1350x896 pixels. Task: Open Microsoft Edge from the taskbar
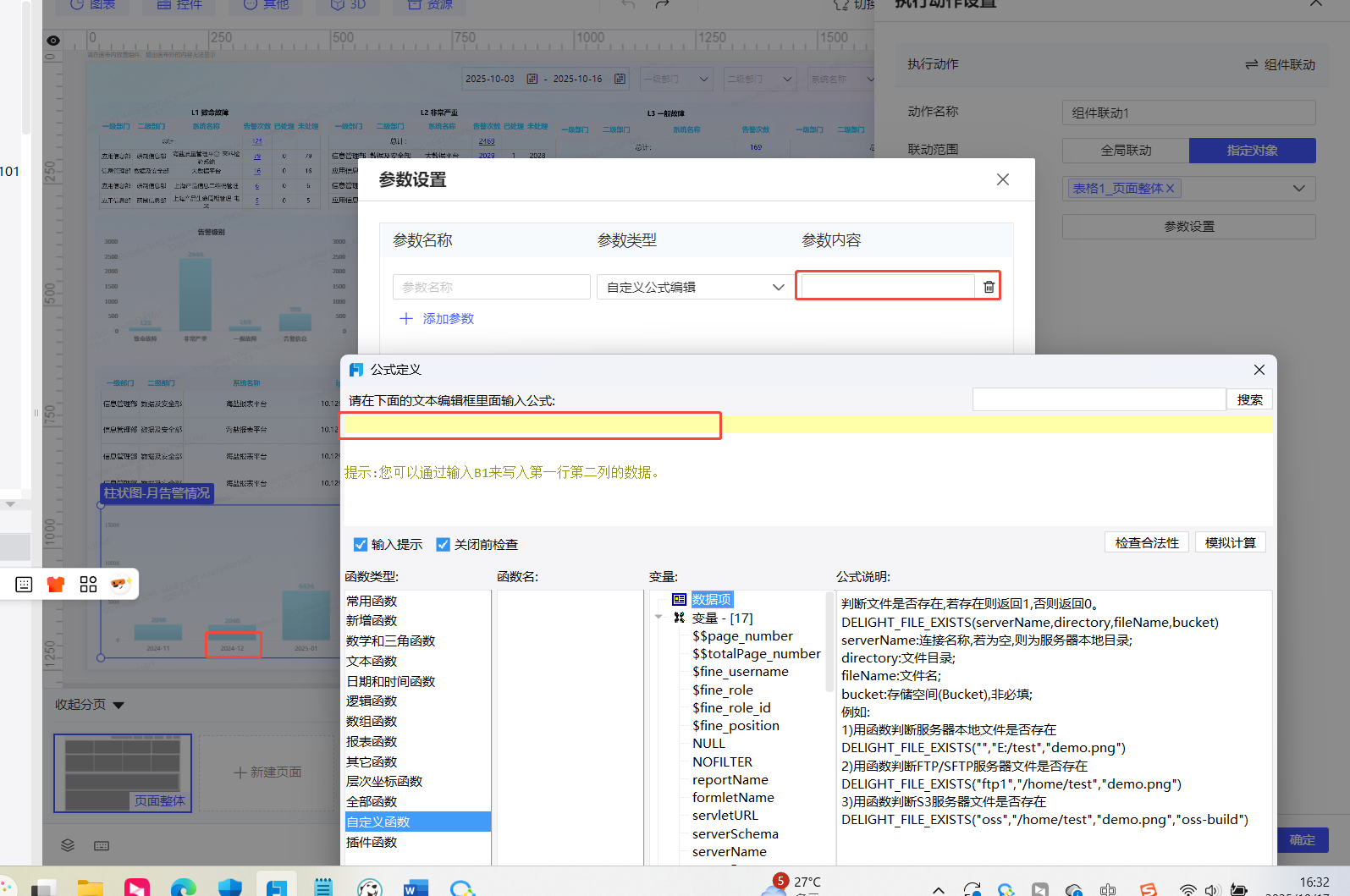click(x=183, y=887)
